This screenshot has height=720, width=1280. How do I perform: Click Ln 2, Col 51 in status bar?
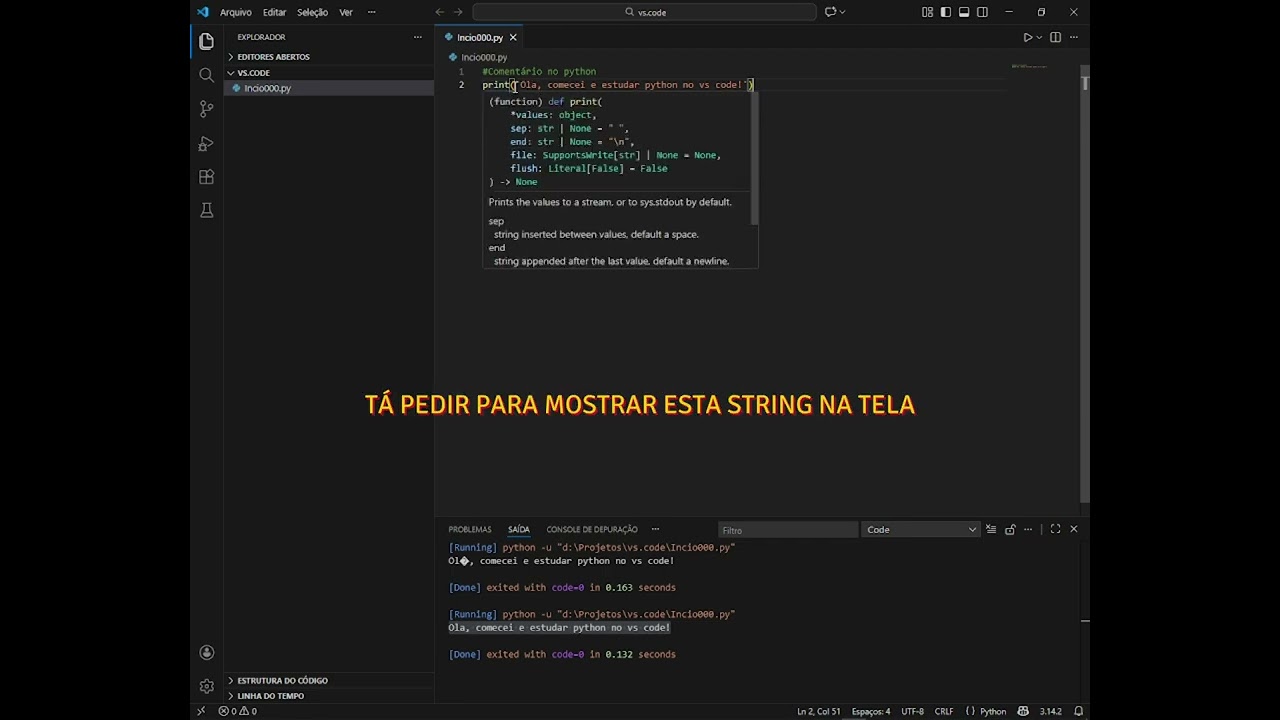(x=819, y=711)
